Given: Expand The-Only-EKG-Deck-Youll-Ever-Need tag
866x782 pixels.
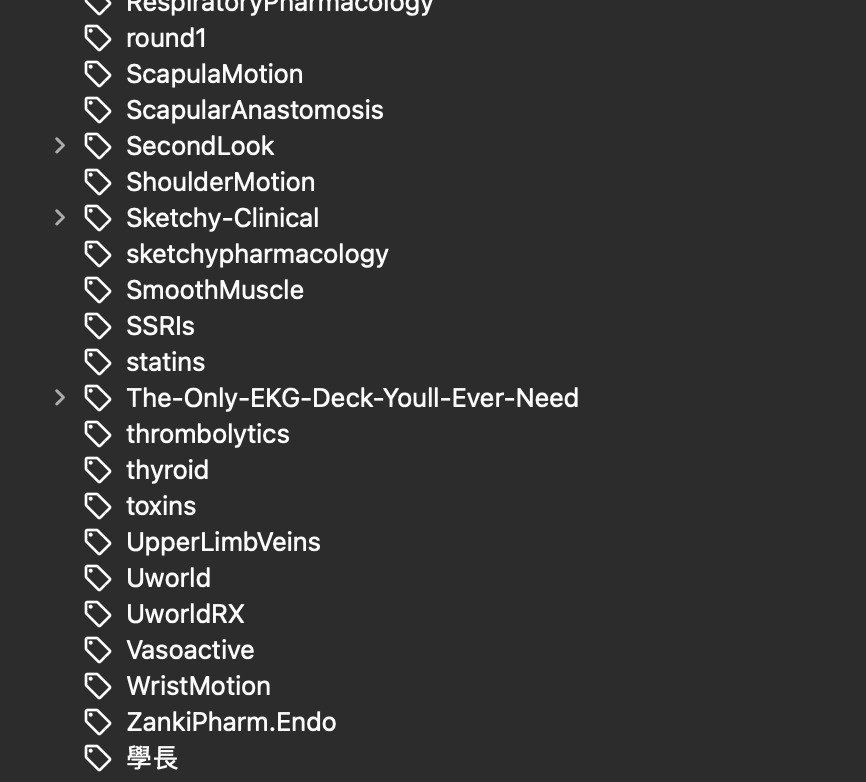Looking at the screenshot, I should pos(60,398).
